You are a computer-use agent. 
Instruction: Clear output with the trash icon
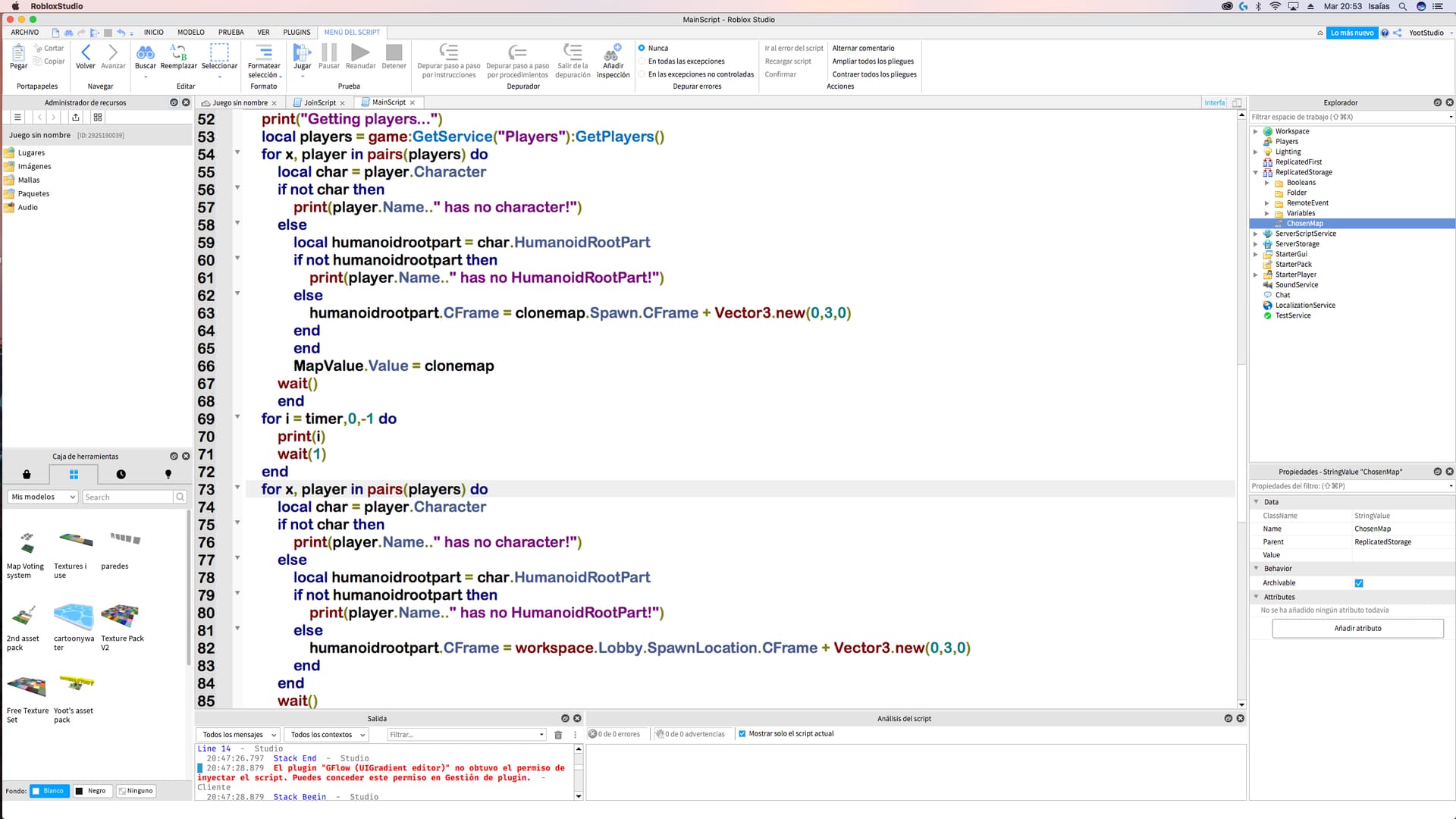coord(558,735)
